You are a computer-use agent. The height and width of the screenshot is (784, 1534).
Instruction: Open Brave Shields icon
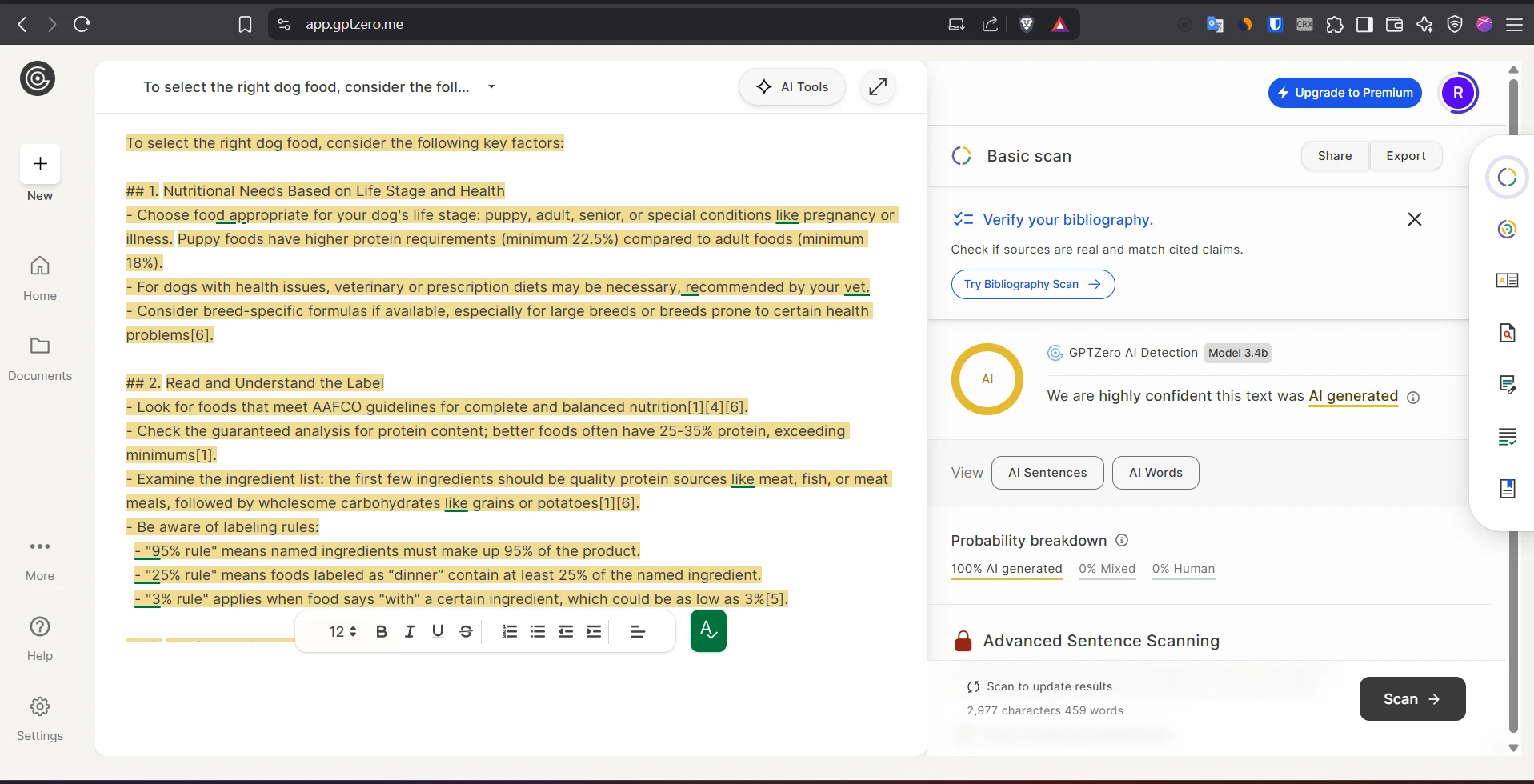click(x=1027, y=24)
